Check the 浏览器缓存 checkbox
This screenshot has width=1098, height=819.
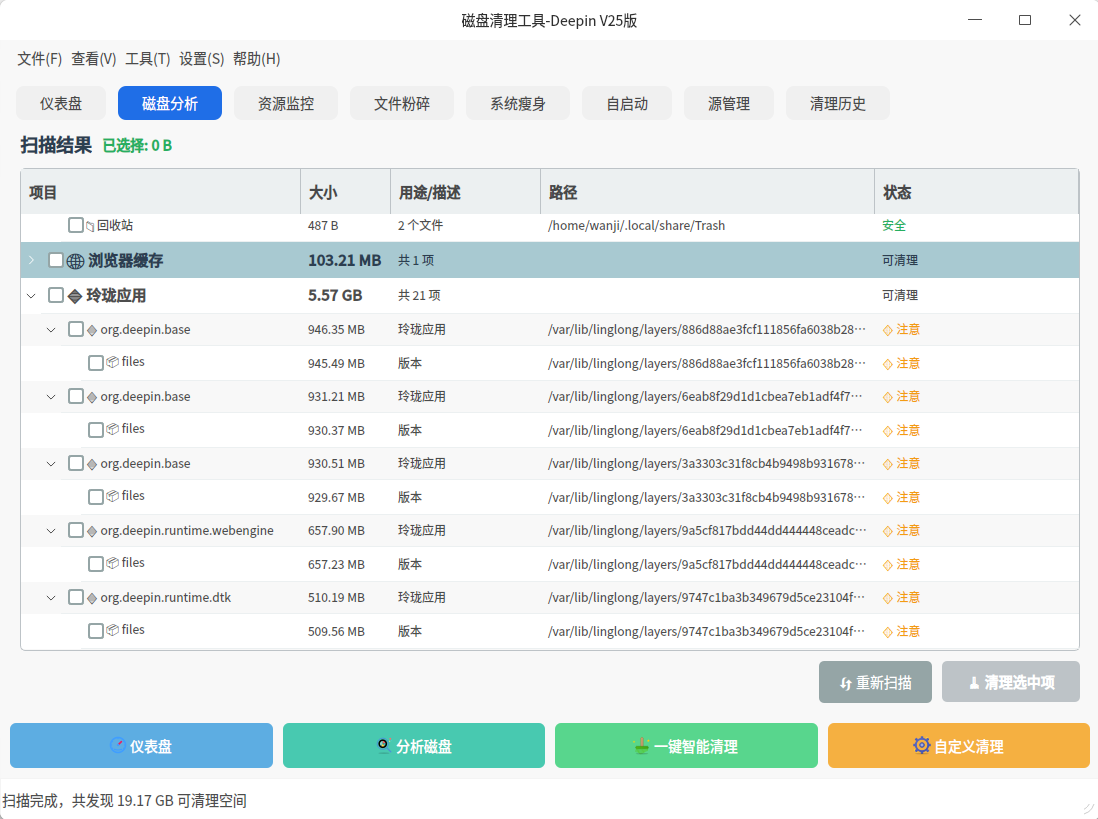coord(56,260)
